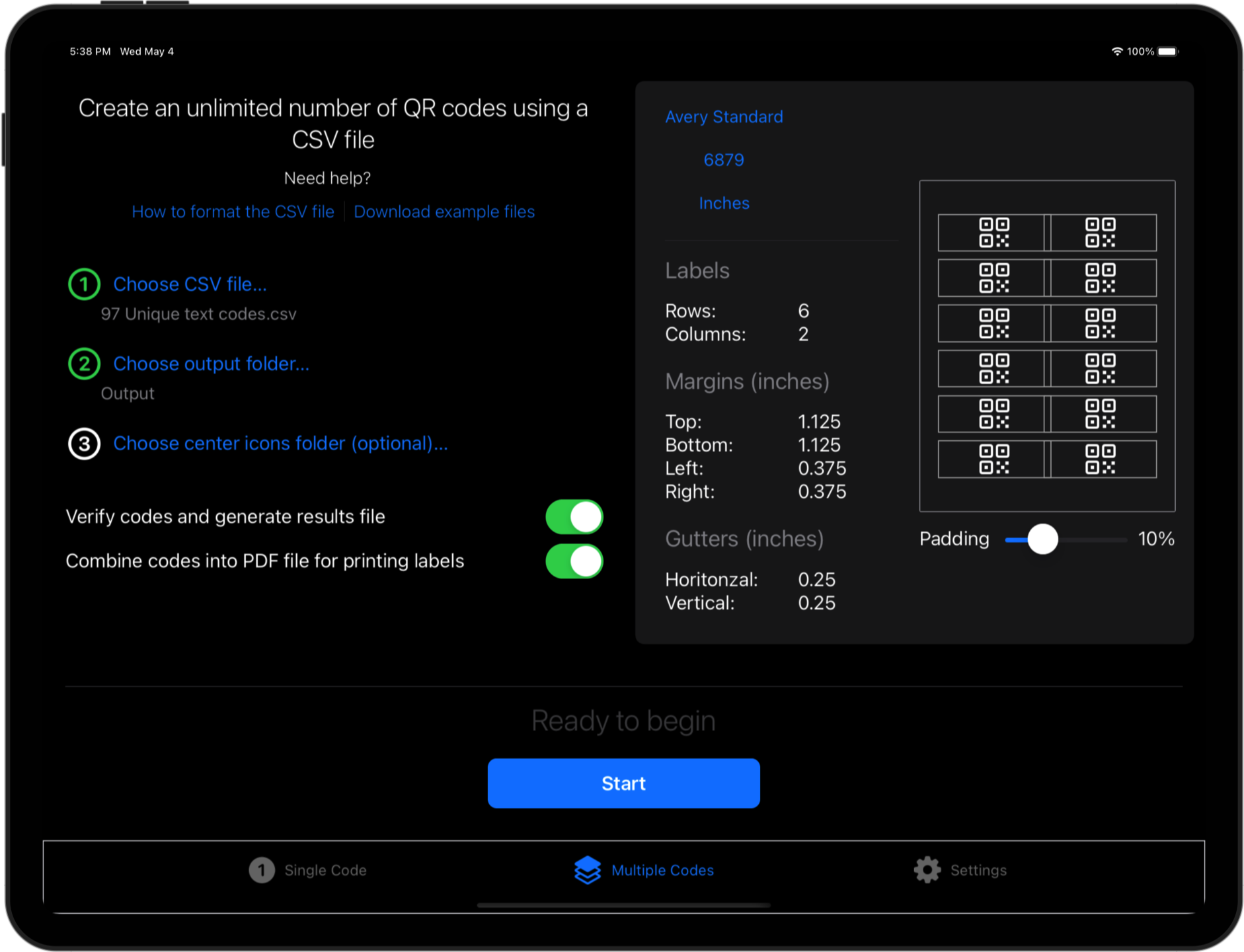The image size is (1244, 952).
Task: Click the step 2 circle icon
Action: (x=84, y=364)
